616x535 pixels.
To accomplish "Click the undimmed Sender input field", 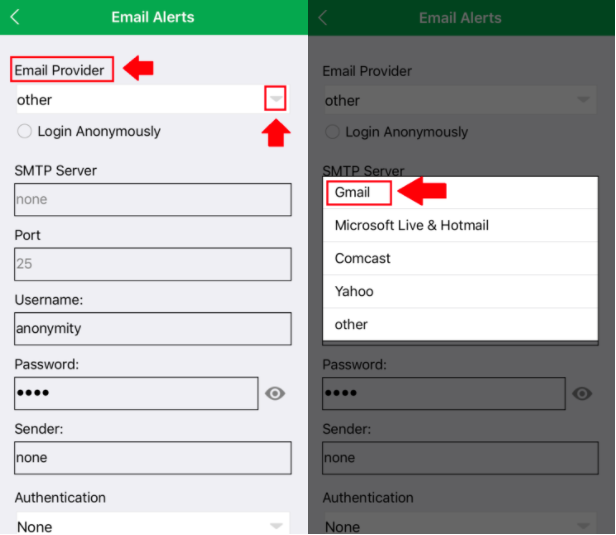I will (x=152, y=457).
